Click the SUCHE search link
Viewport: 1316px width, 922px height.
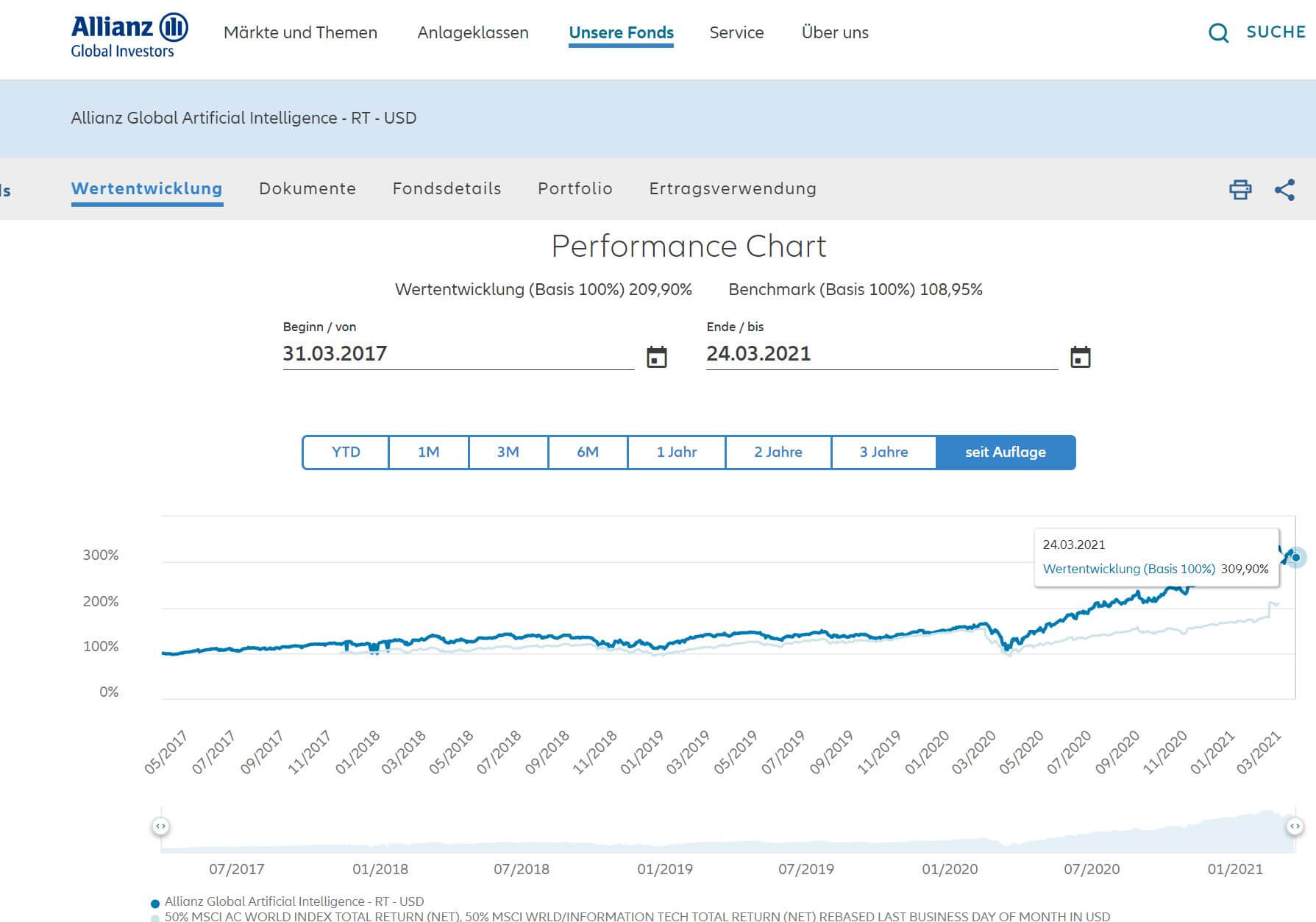pyautogui.click(x=1276, y=32)
